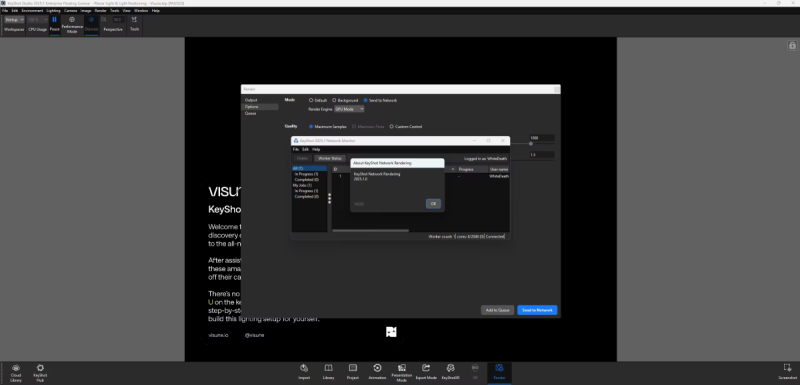Toggle Performance Mode icon in toolbar

point(72,19)
